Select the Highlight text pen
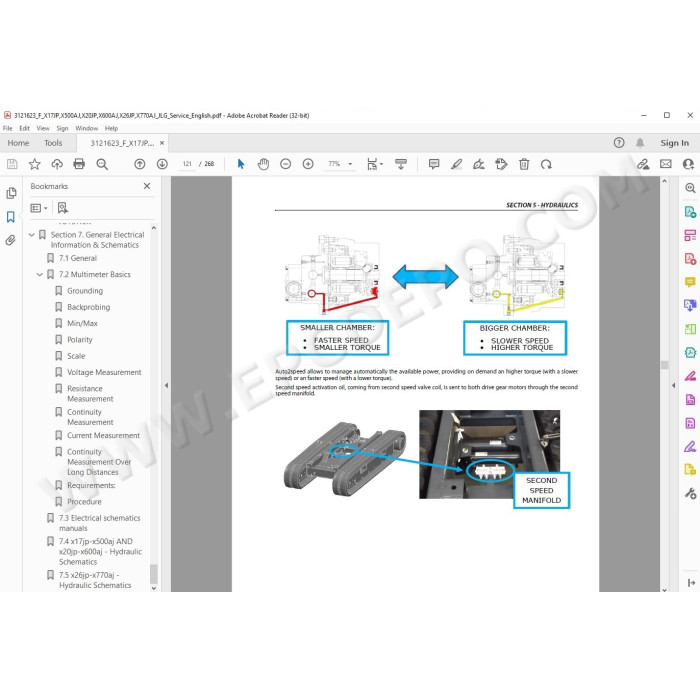 click(x=456, y=164)
